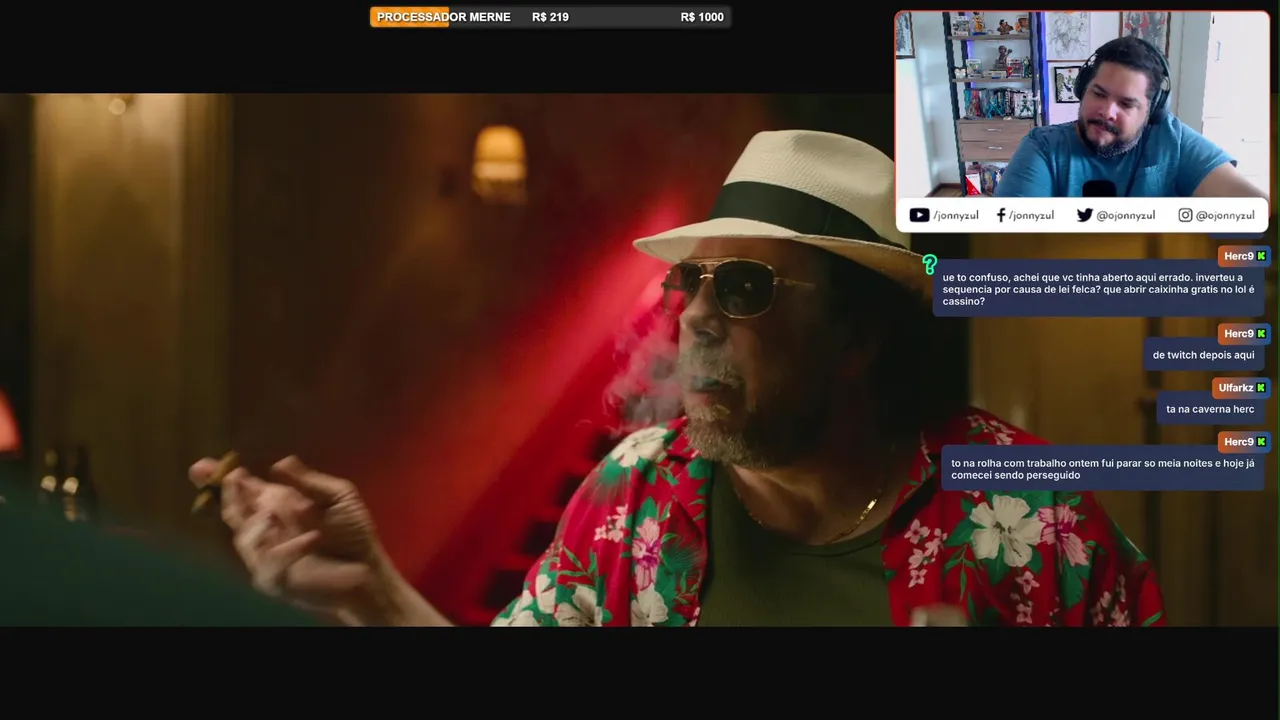Click the Ulfarkz username tag
The width and height of the screenshot is (1280, 720).
tap(1241, 388)
